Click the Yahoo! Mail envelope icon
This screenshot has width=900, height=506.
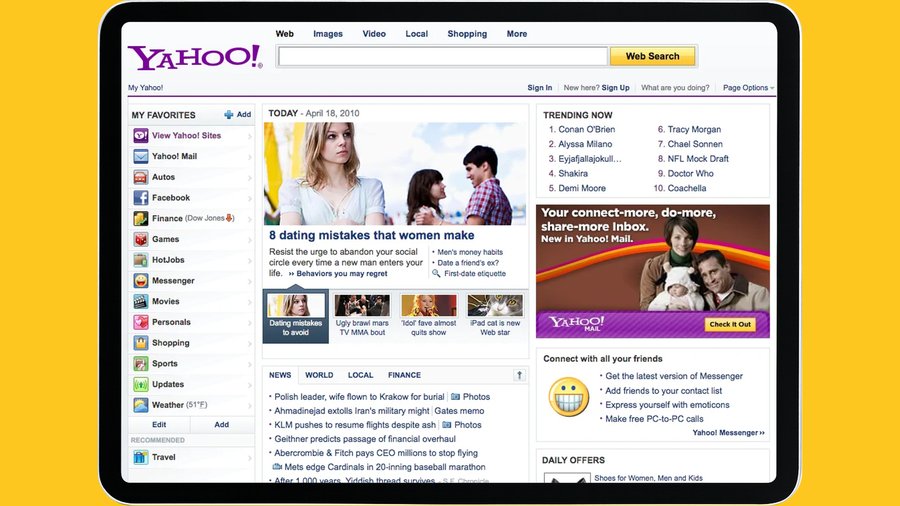[x=141, y=156]
